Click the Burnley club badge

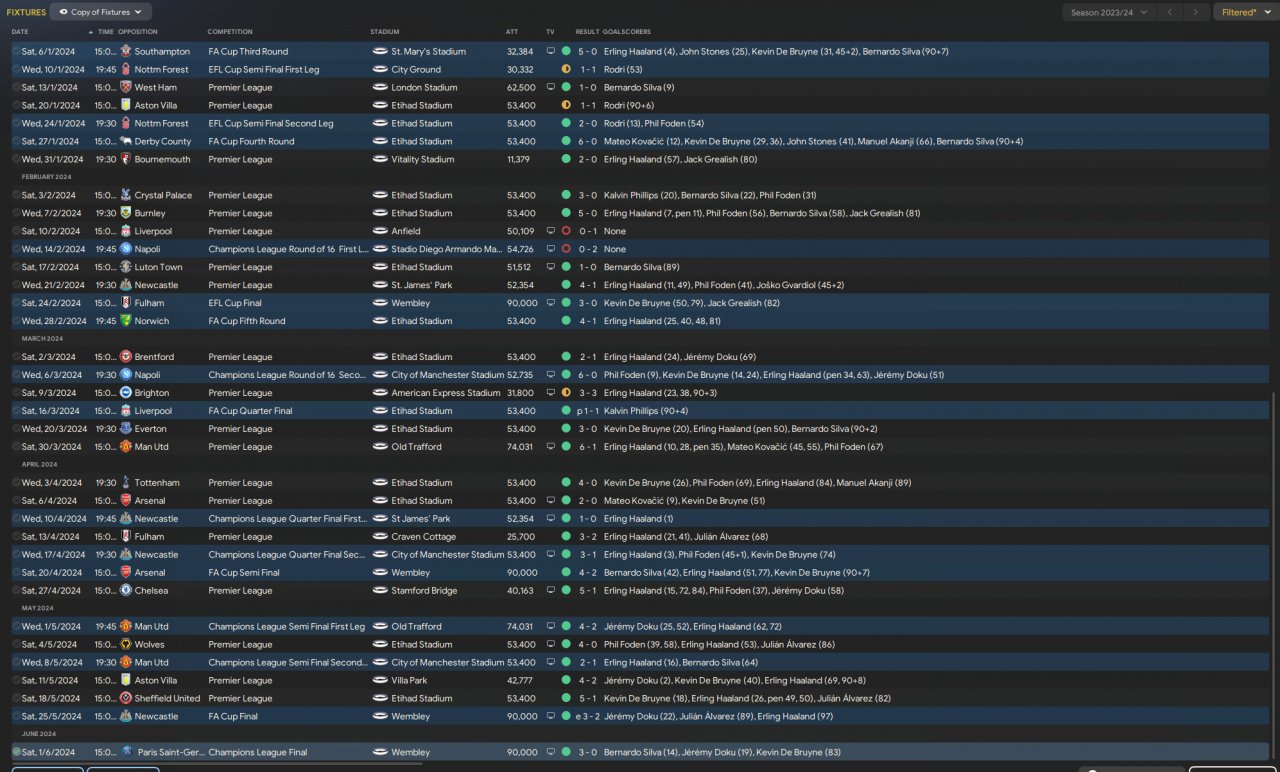click(x=126, y=213)
